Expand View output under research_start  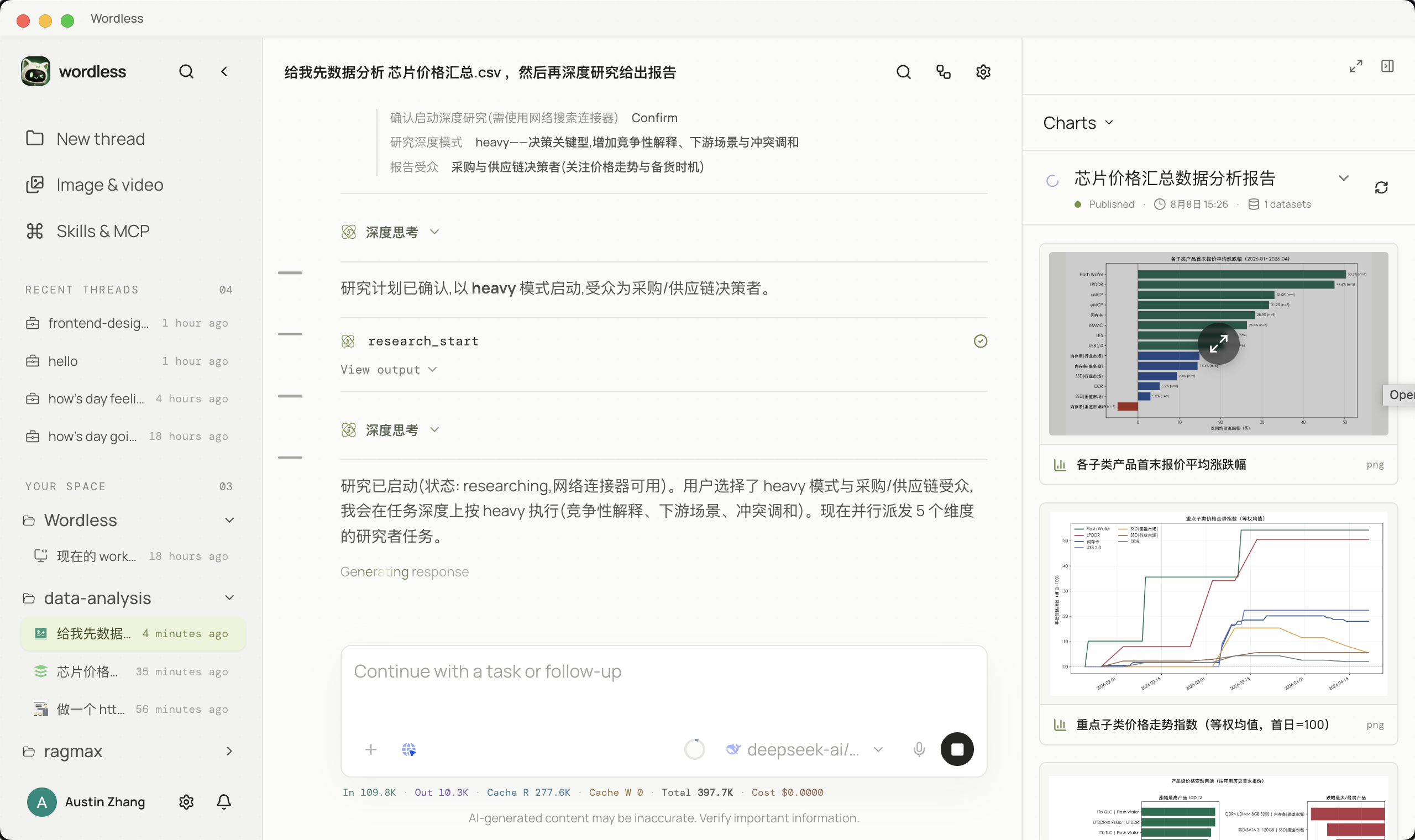coord(389,370)
